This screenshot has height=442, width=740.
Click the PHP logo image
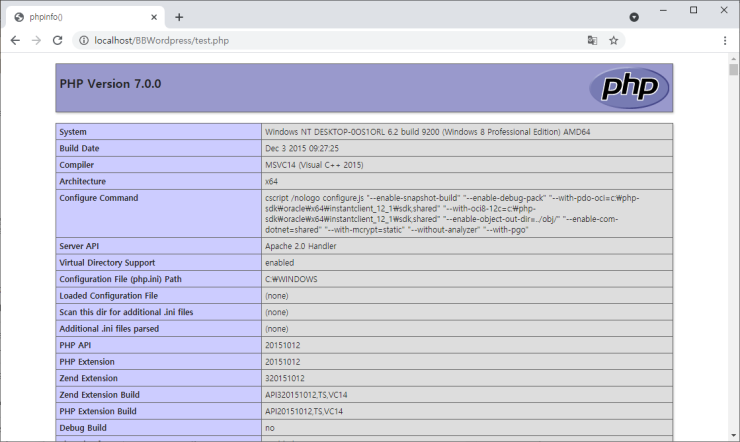628,87
